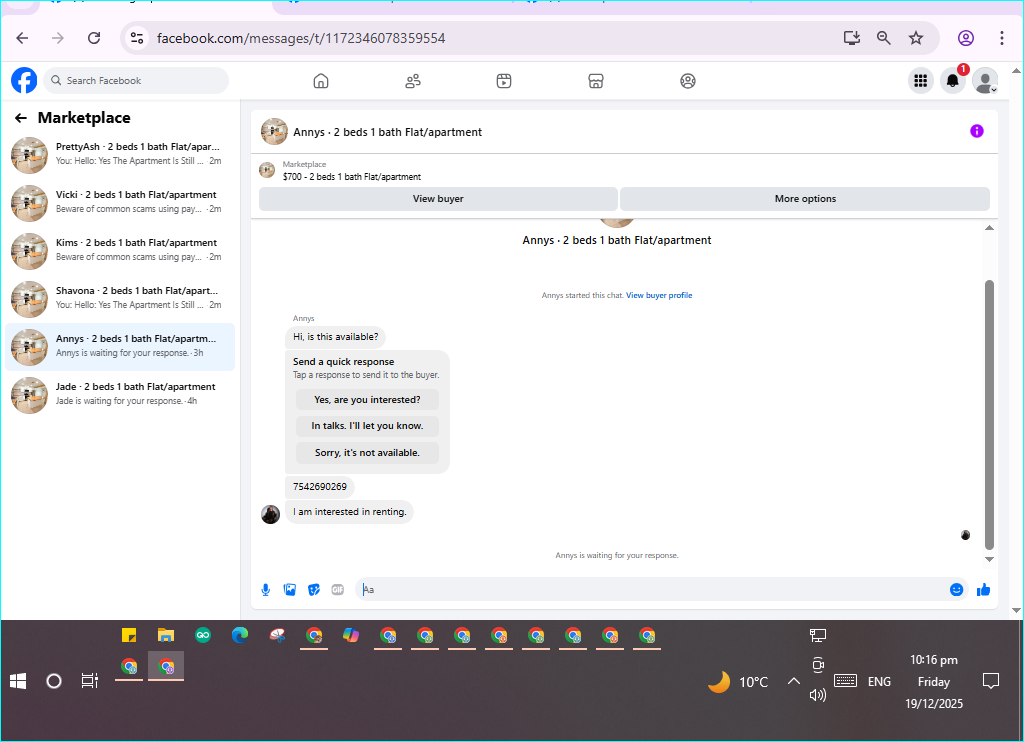Send 'Yes, are you interested?' quick response

[367, 400]
